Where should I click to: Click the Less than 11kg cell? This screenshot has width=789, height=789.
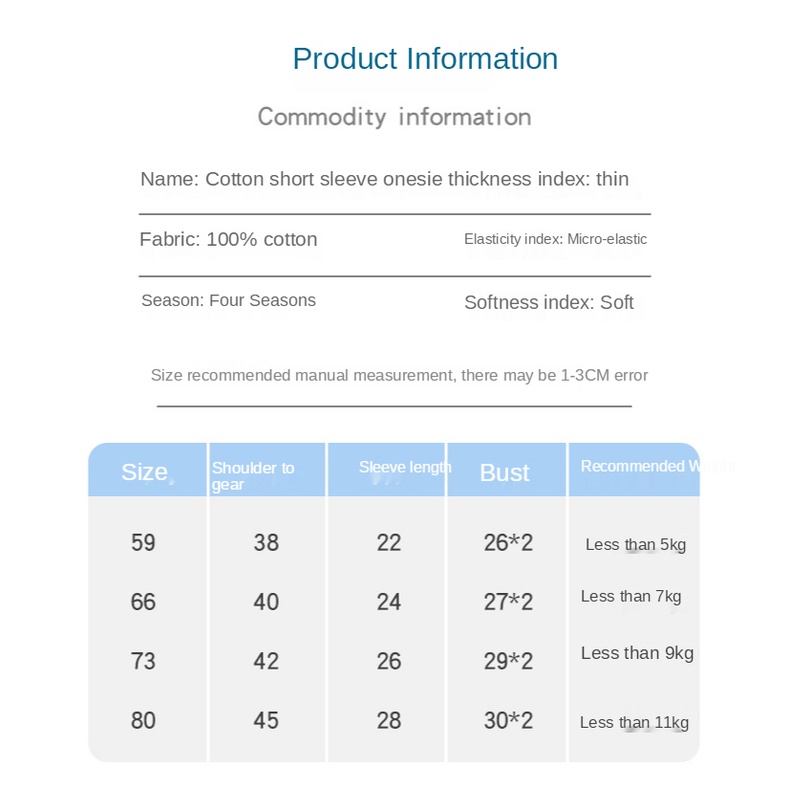634,722
